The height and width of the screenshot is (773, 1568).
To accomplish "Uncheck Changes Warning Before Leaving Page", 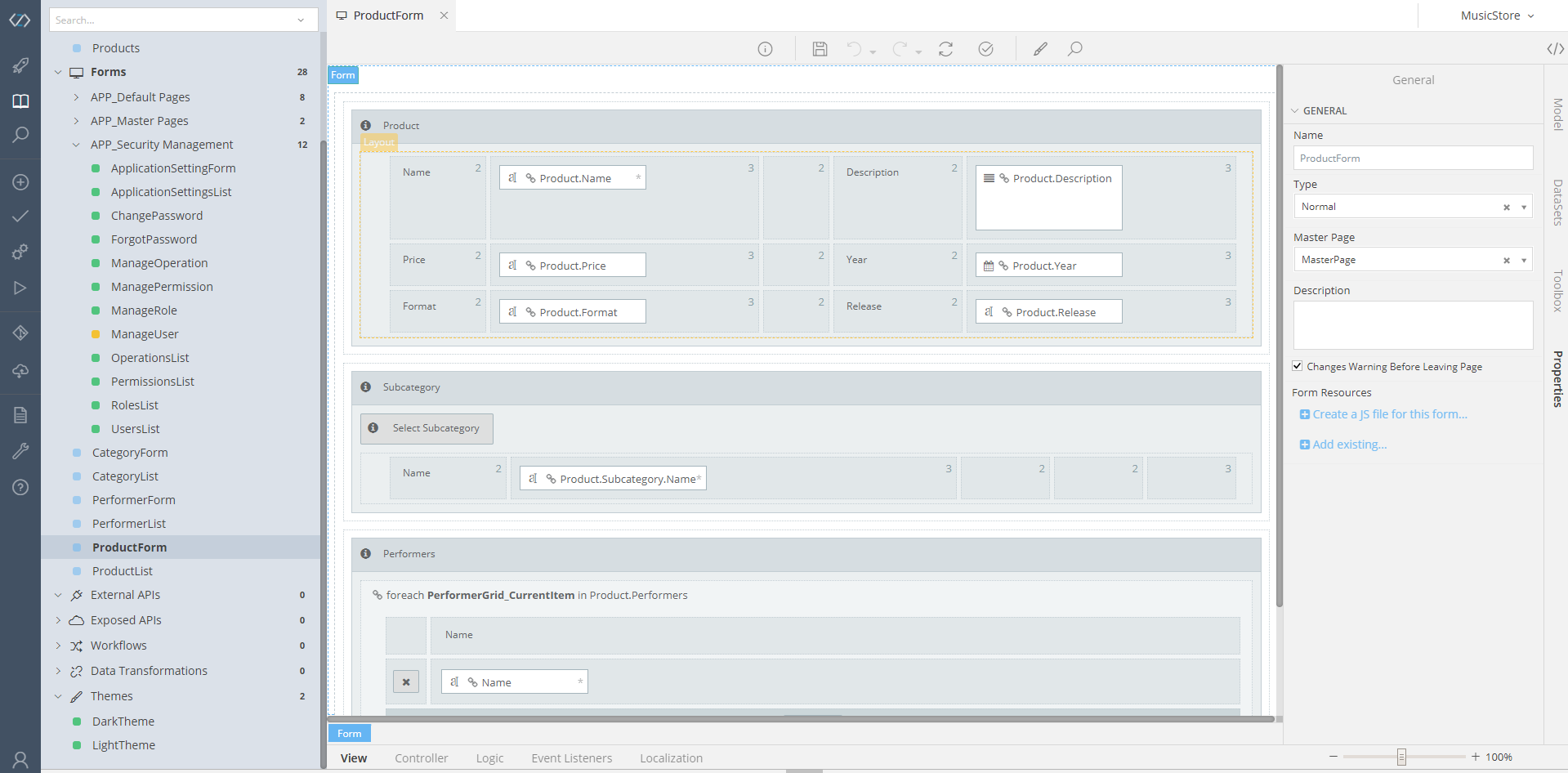I will point(1298,365).
